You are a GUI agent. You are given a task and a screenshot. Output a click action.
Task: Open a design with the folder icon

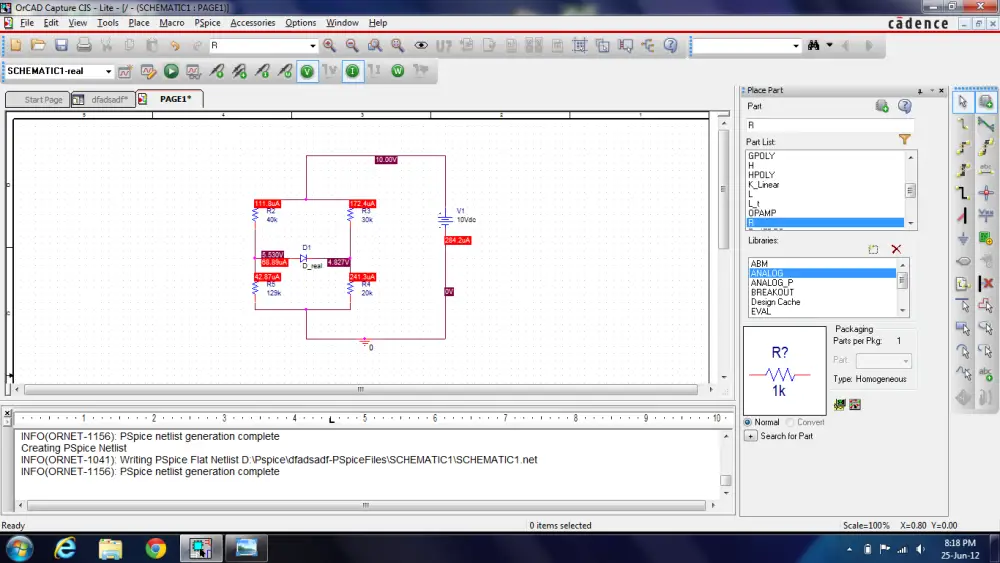point(38,45)
